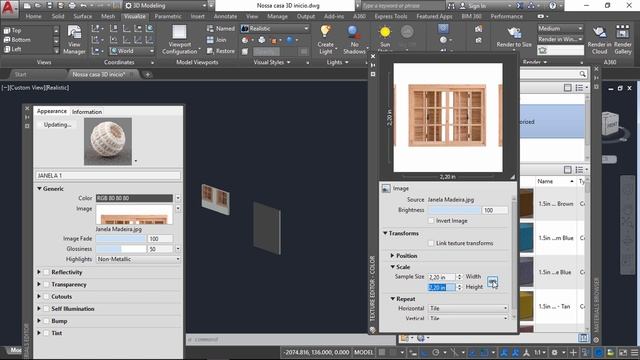The height and width of the screenshot is (360, 640).
Task: Enable the Transparency checkbox
Action: tap(47, 284)
